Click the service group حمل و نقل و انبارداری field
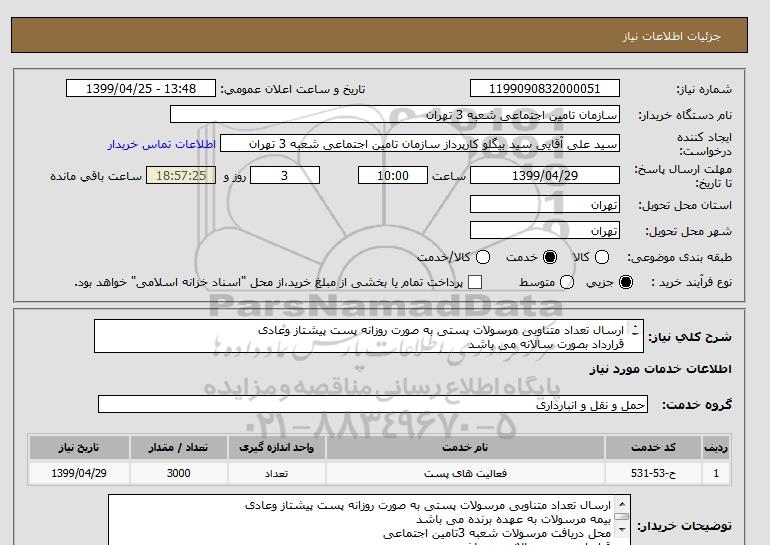The image size is (770, 545). click(x=373, y=405)
